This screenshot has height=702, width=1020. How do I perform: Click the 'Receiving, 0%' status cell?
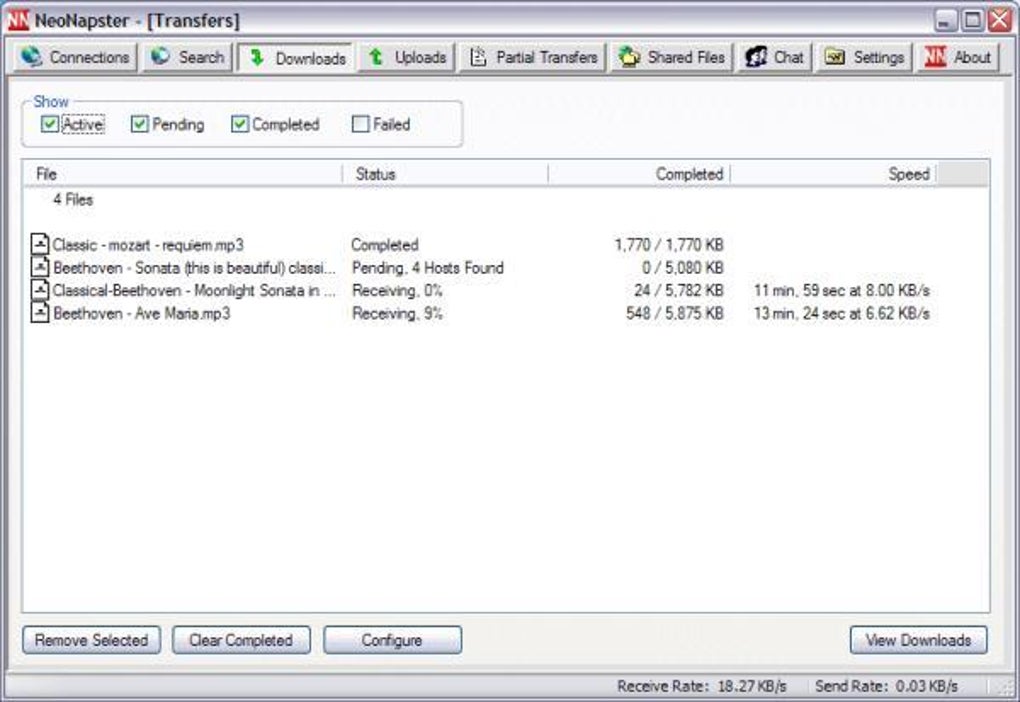(397, 290)
